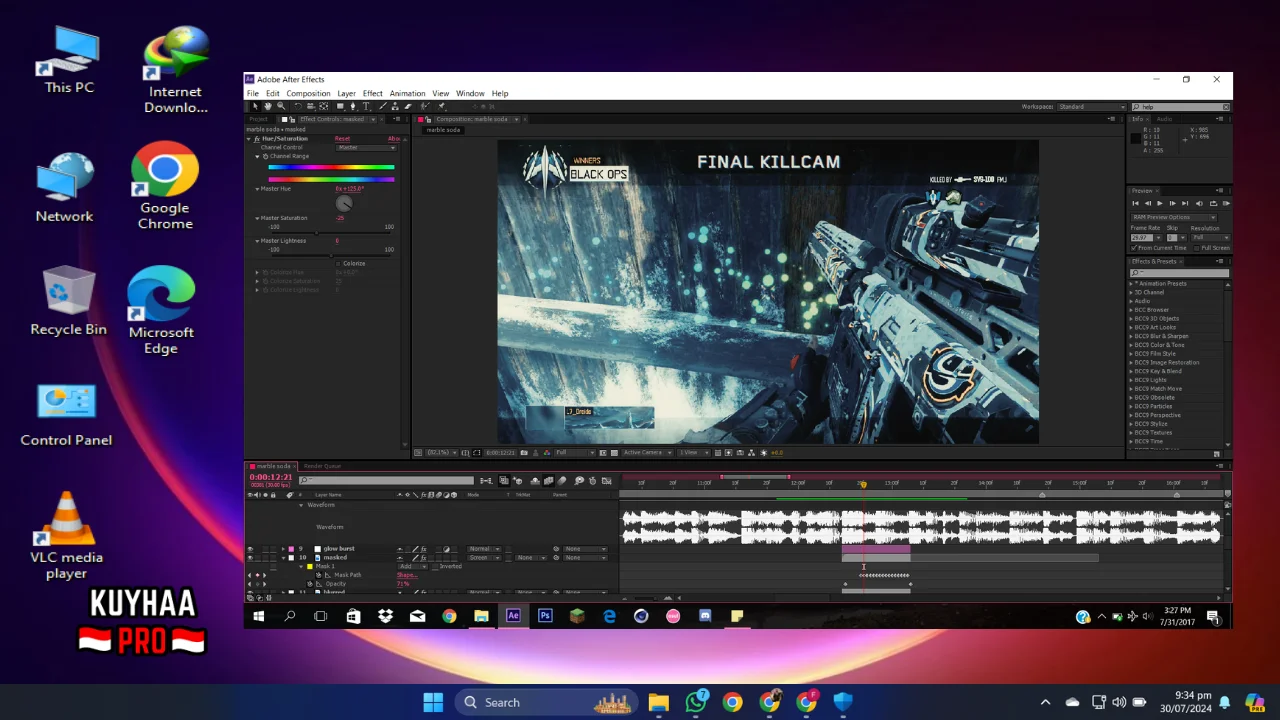Click the Windows Start button
The height and width of the screenshot is (720, 1280).
pos(433,702)
